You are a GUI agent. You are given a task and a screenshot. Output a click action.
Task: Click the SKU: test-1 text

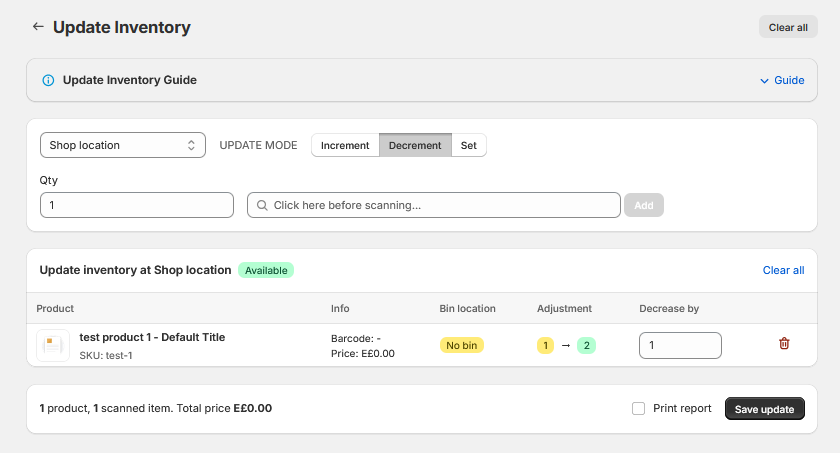106,356
